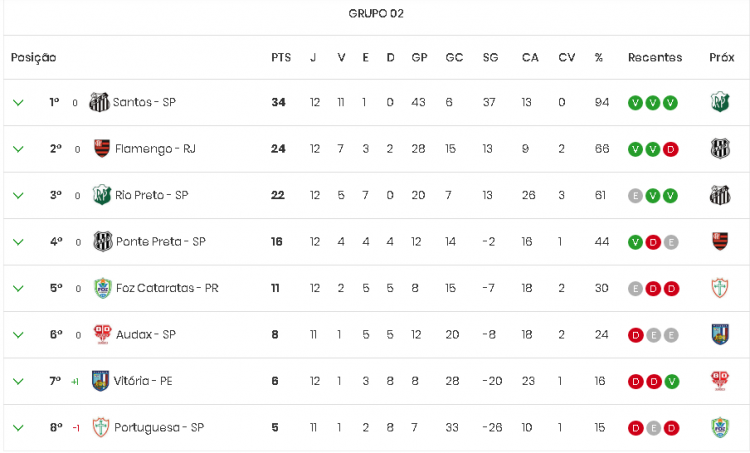Click the SG goal difference header
Image resolution: width=750 pixels, height=453 pixels.
490,57
